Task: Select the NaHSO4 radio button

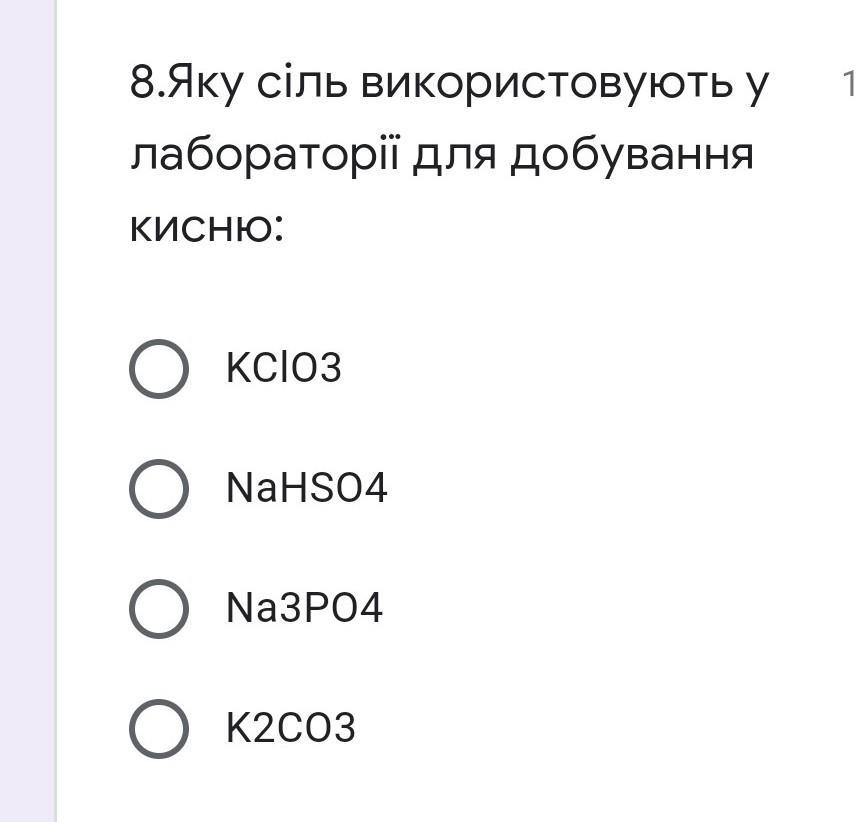Action: (159, 489)
